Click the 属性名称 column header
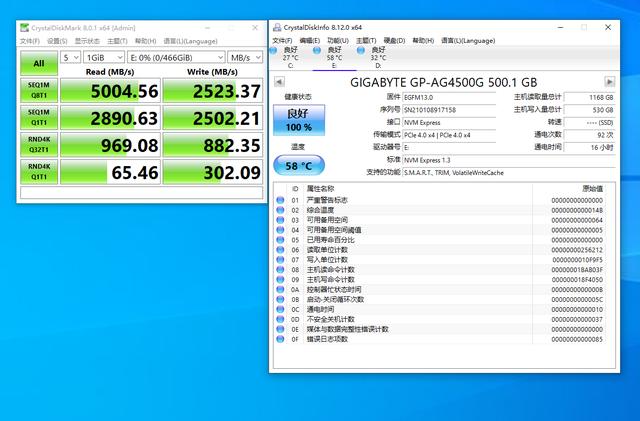Screen dimensions: 640x421 click(320, 189)
